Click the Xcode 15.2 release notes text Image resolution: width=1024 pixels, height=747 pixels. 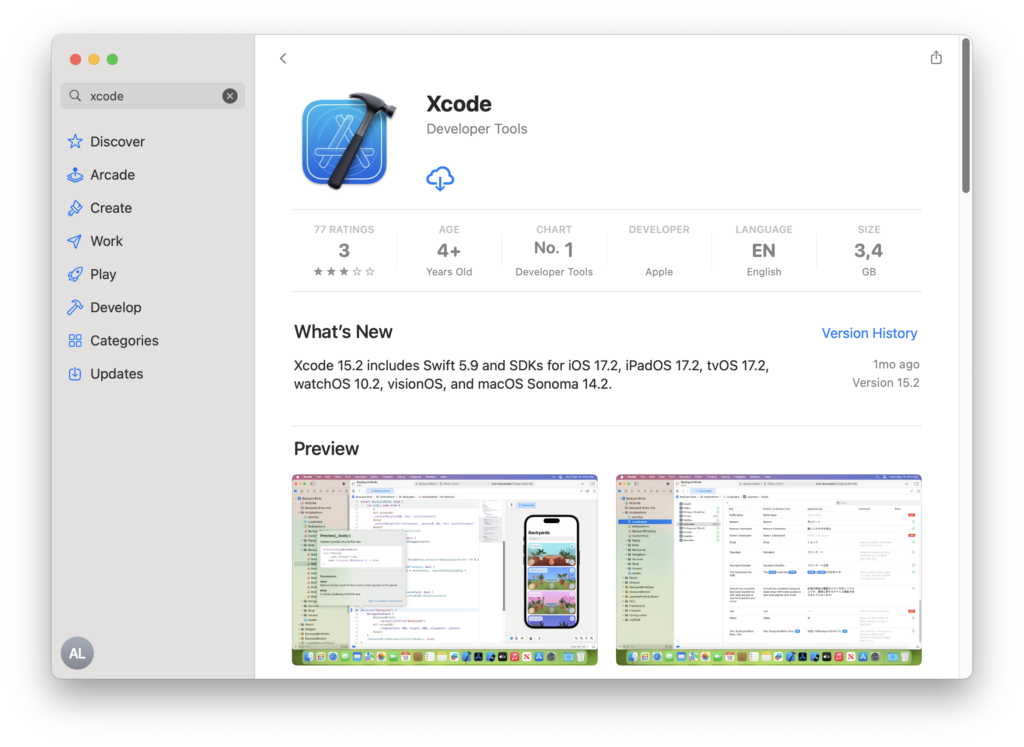532,375
